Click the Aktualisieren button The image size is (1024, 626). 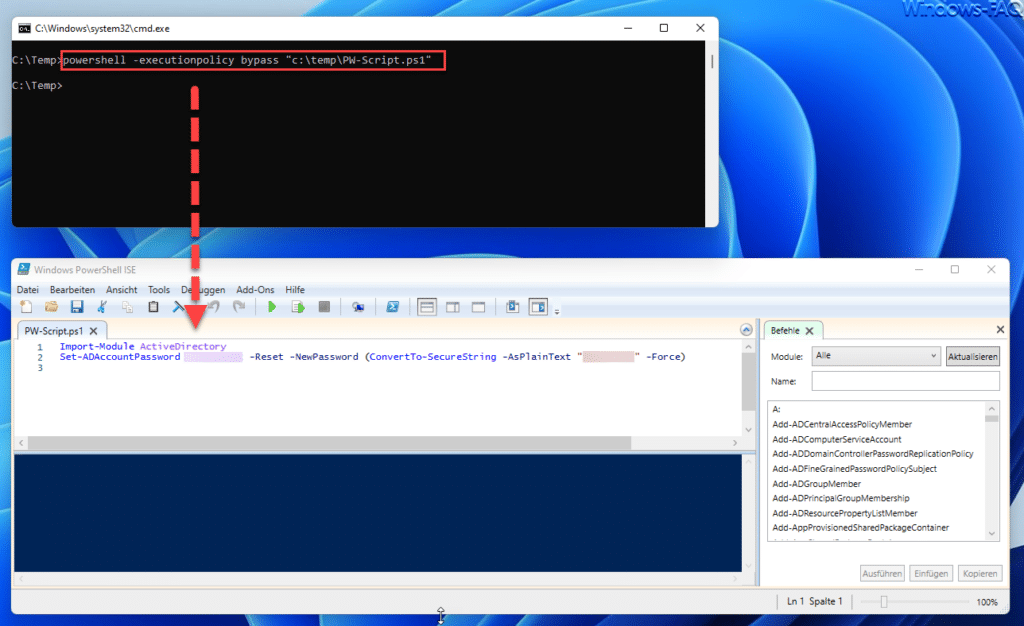tap(972, 356)
